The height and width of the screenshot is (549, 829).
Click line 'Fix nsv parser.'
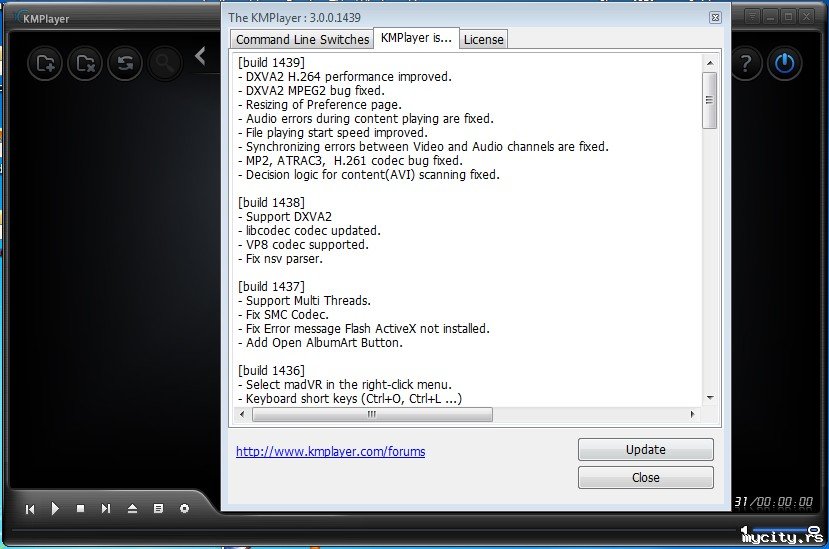coord(280,259)
